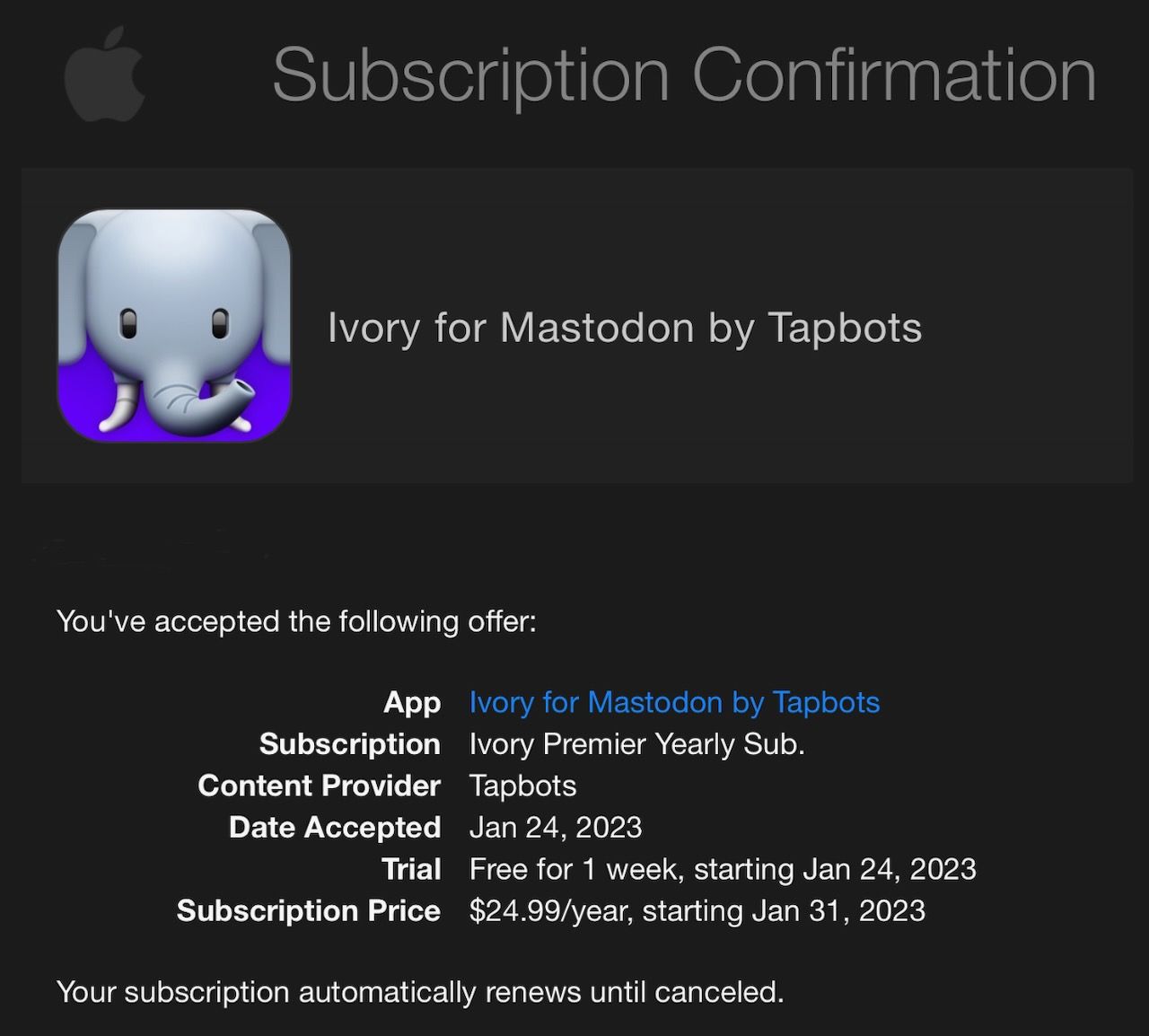This screenshot has height=1036, width=1149.
Task: Click the blue Ivory for Mastodon link
Action: point(674,702)
